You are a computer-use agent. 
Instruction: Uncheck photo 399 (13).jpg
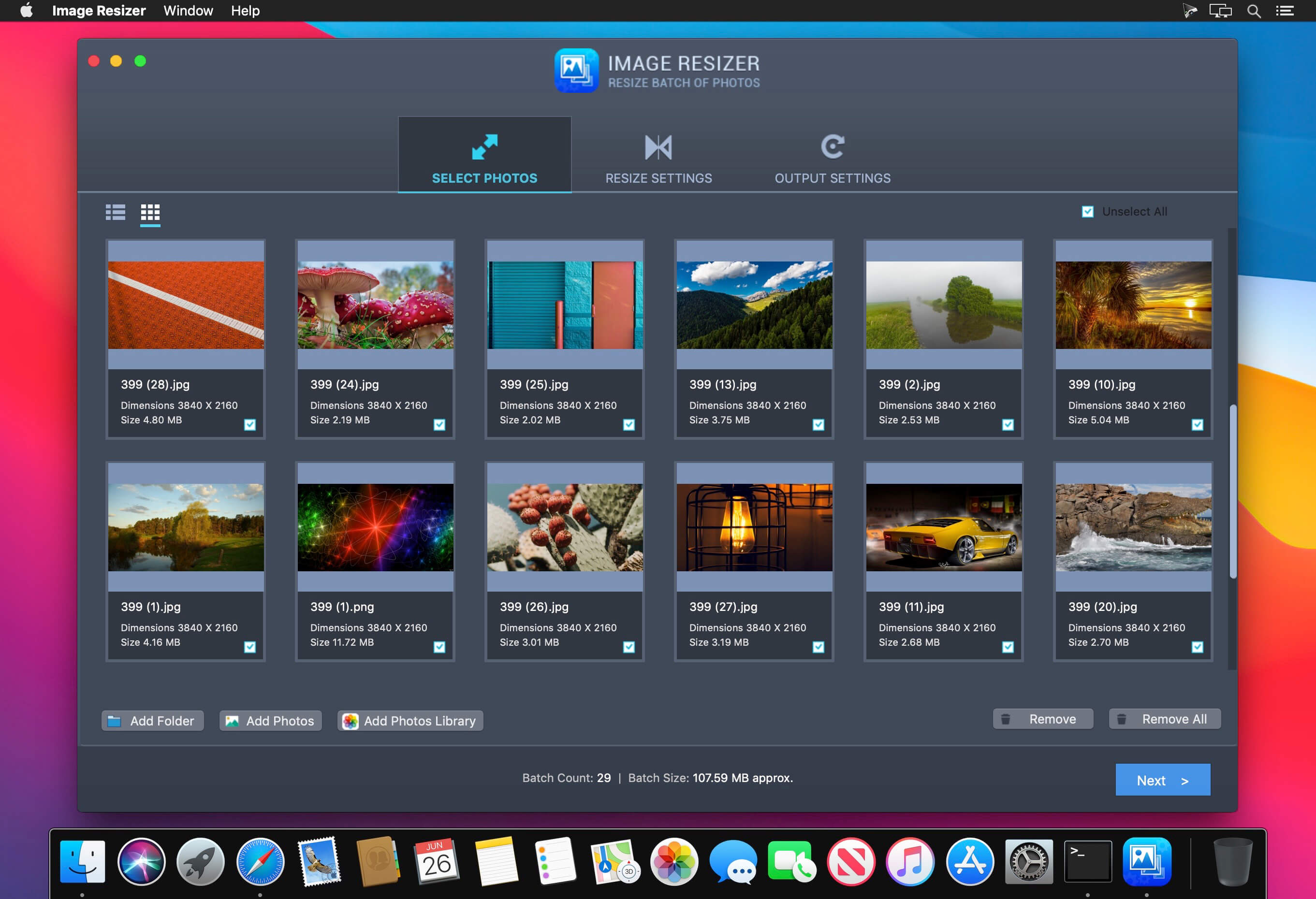[818, 424]
